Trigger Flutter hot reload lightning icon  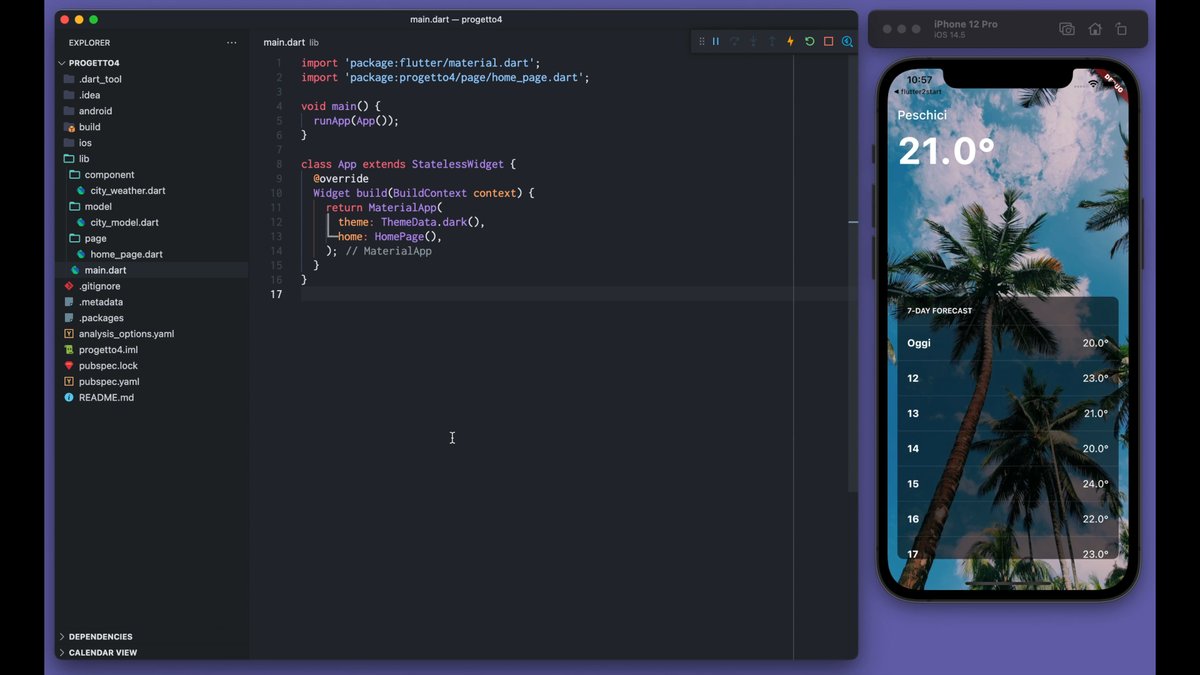pos(790,42)
